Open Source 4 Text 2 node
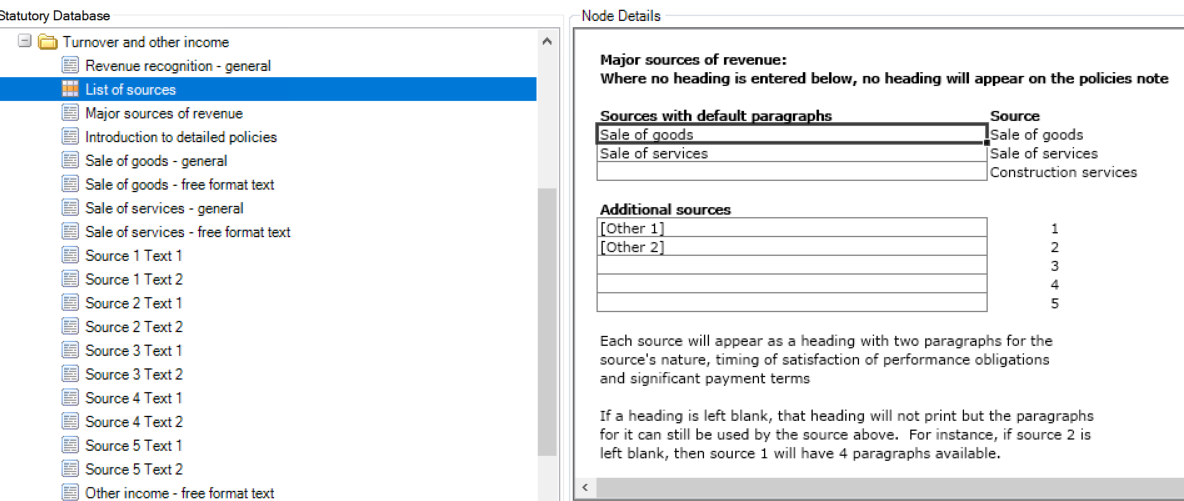The height and width of the screenshot is (501, 1184). coord(134,422)
